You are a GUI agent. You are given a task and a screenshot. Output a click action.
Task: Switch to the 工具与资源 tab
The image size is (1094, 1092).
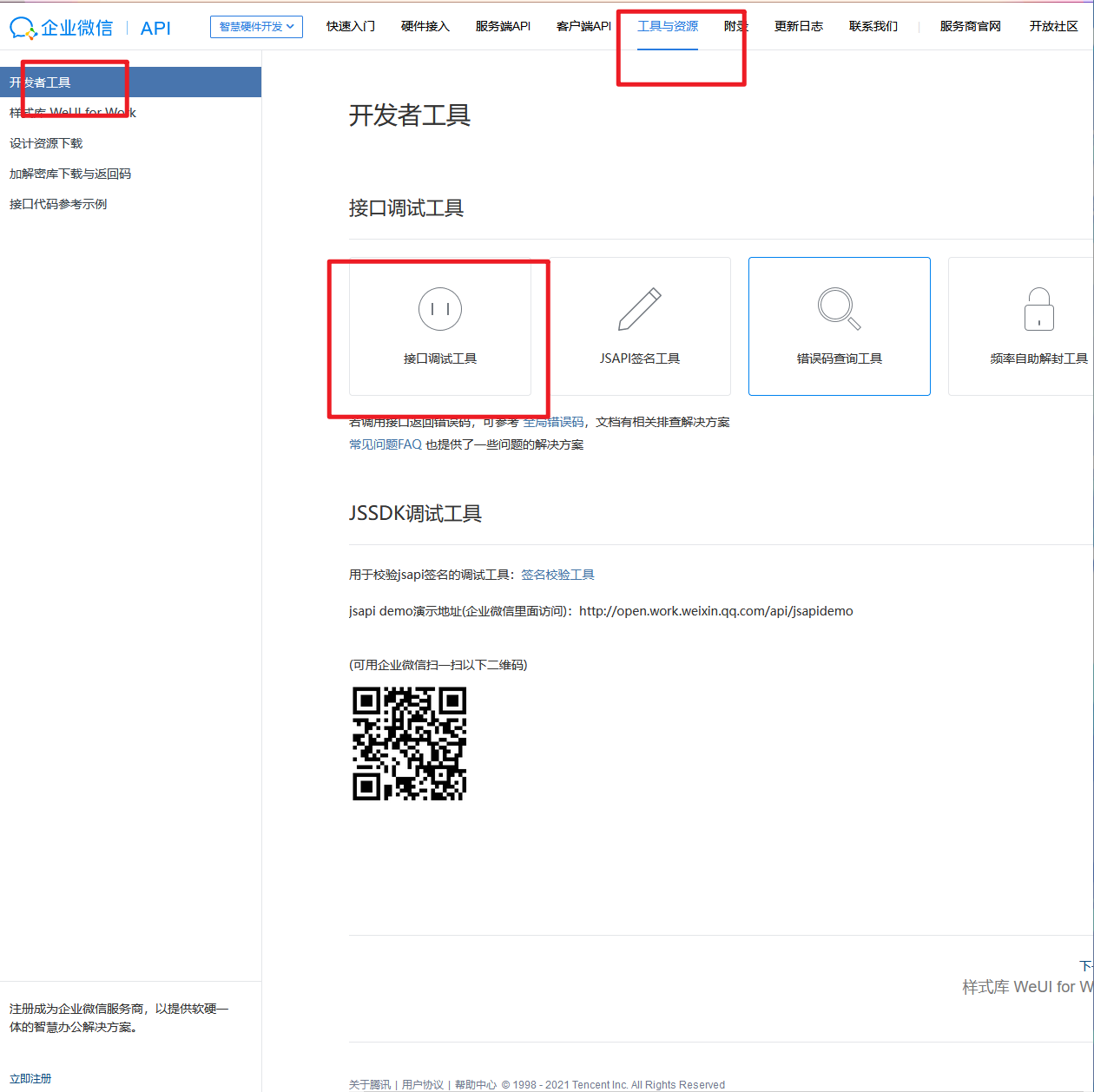[667, 27]
